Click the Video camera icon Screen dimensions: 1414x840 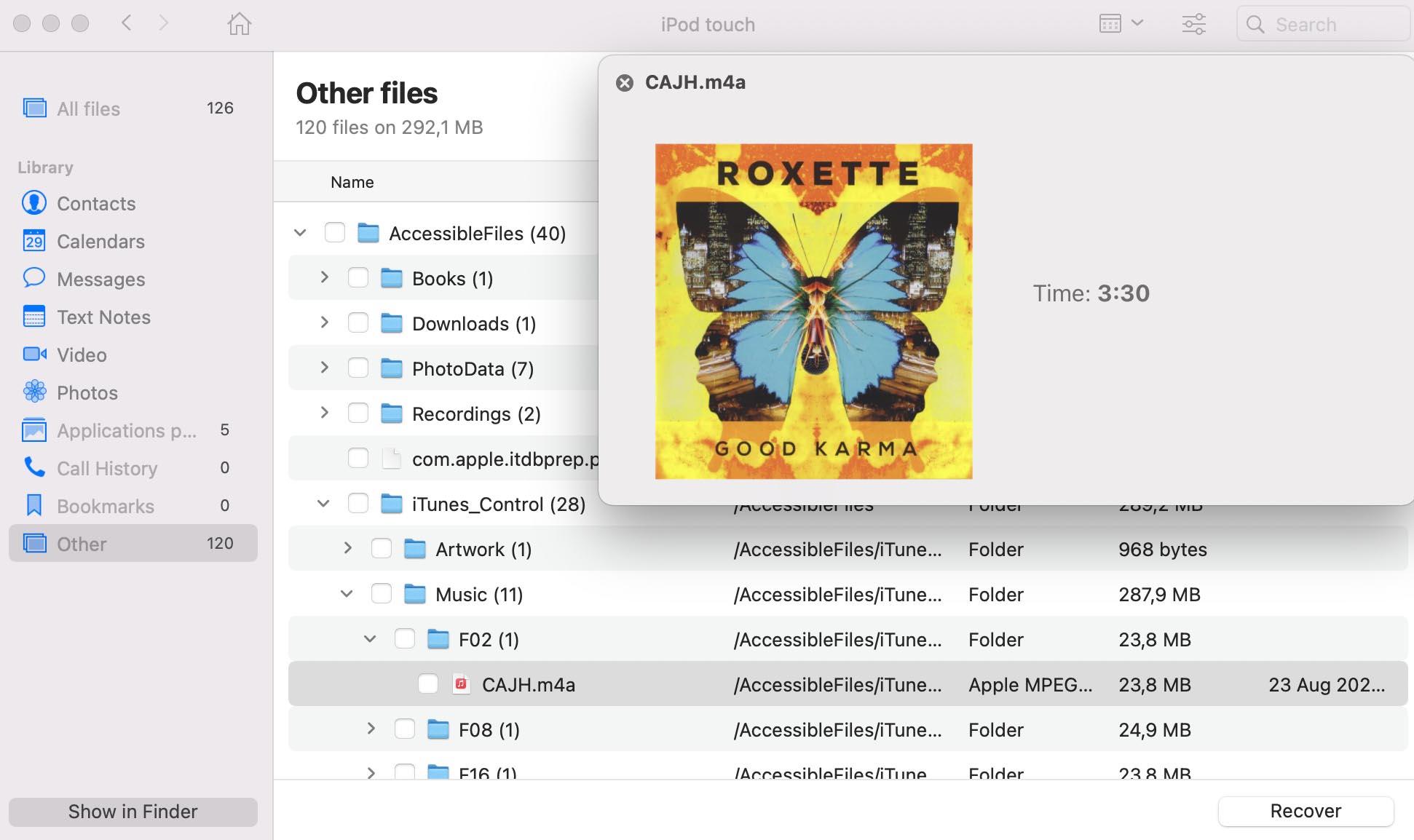tap(34, 354)
